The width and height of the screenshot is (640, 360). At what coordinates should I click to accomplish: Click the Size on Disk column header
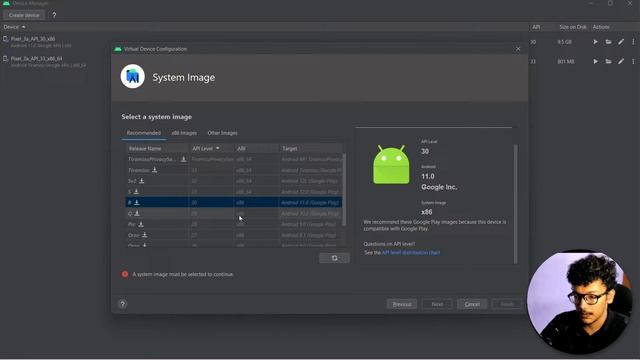coord(573,27)
